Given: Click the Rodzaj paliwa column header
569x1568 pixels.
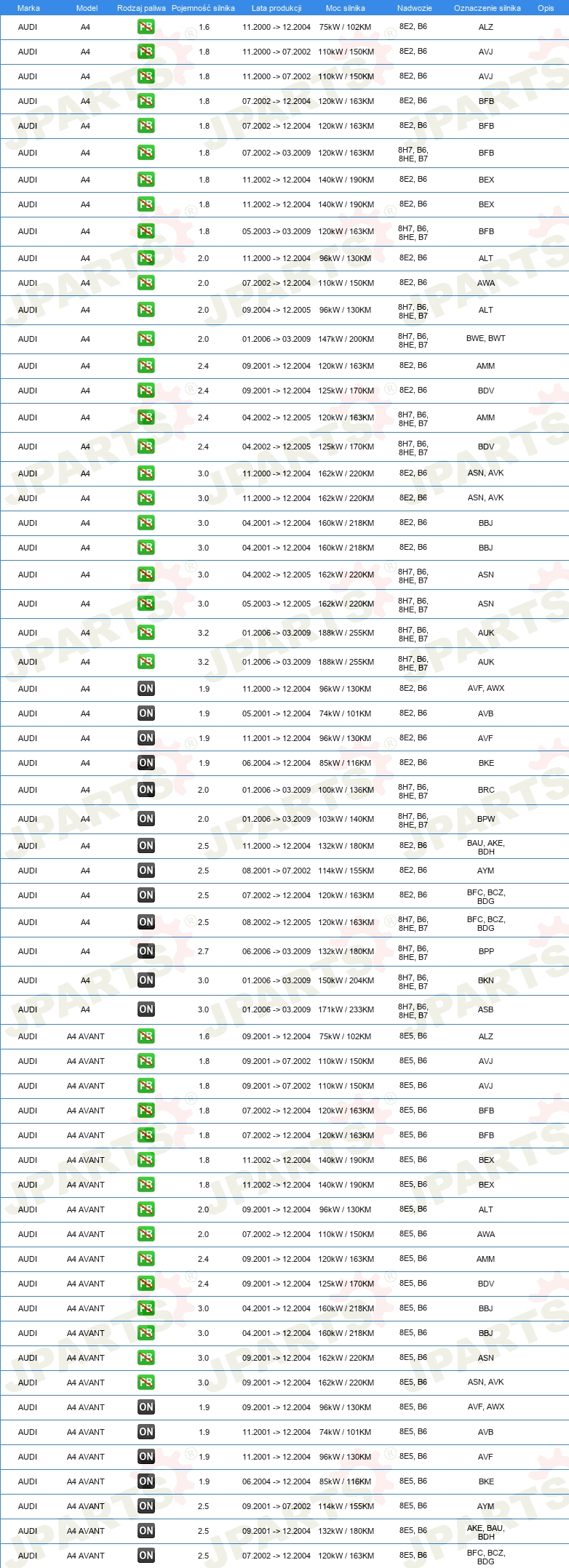Looking at the screenshot, I should 141,8.
